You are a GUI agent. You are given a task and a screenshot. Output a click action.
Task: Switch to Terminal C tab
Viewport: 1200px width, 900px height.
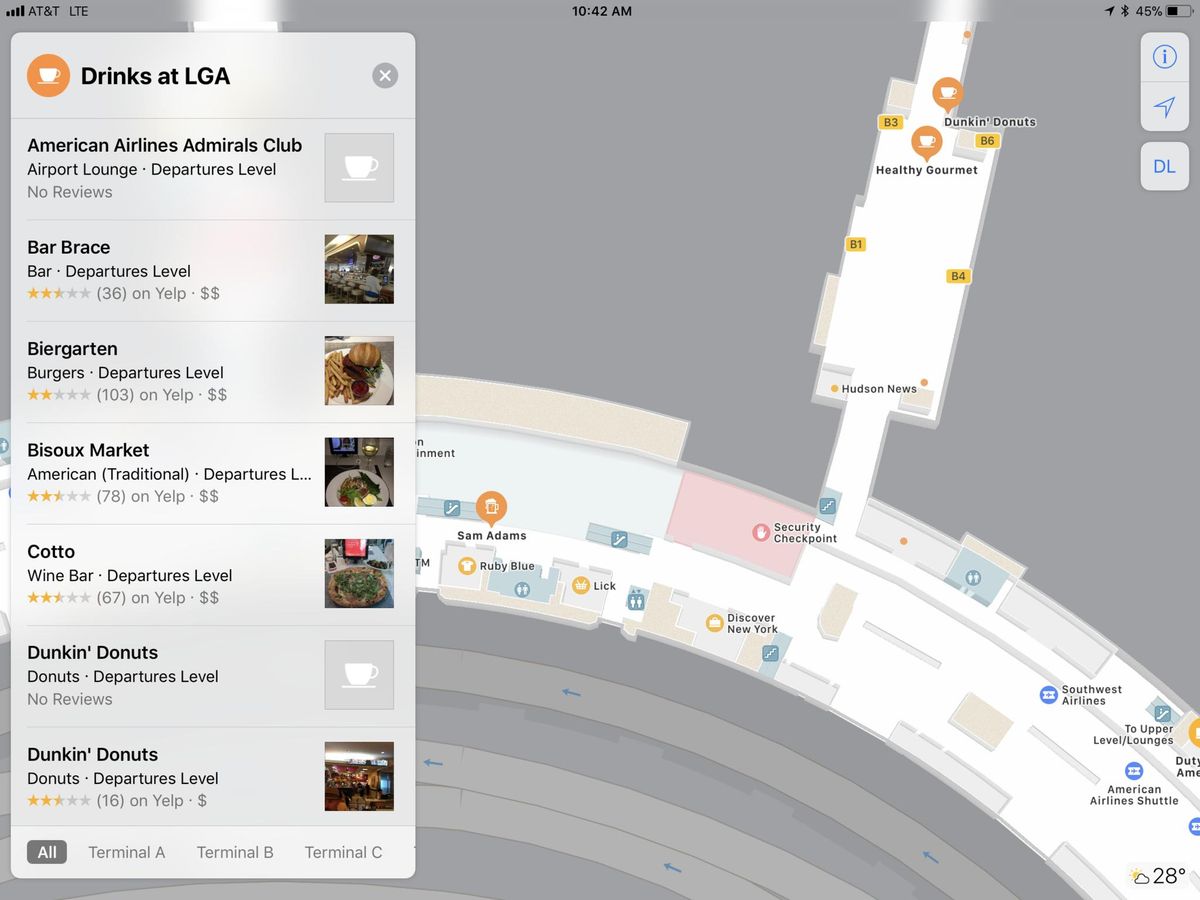point(343,852)
